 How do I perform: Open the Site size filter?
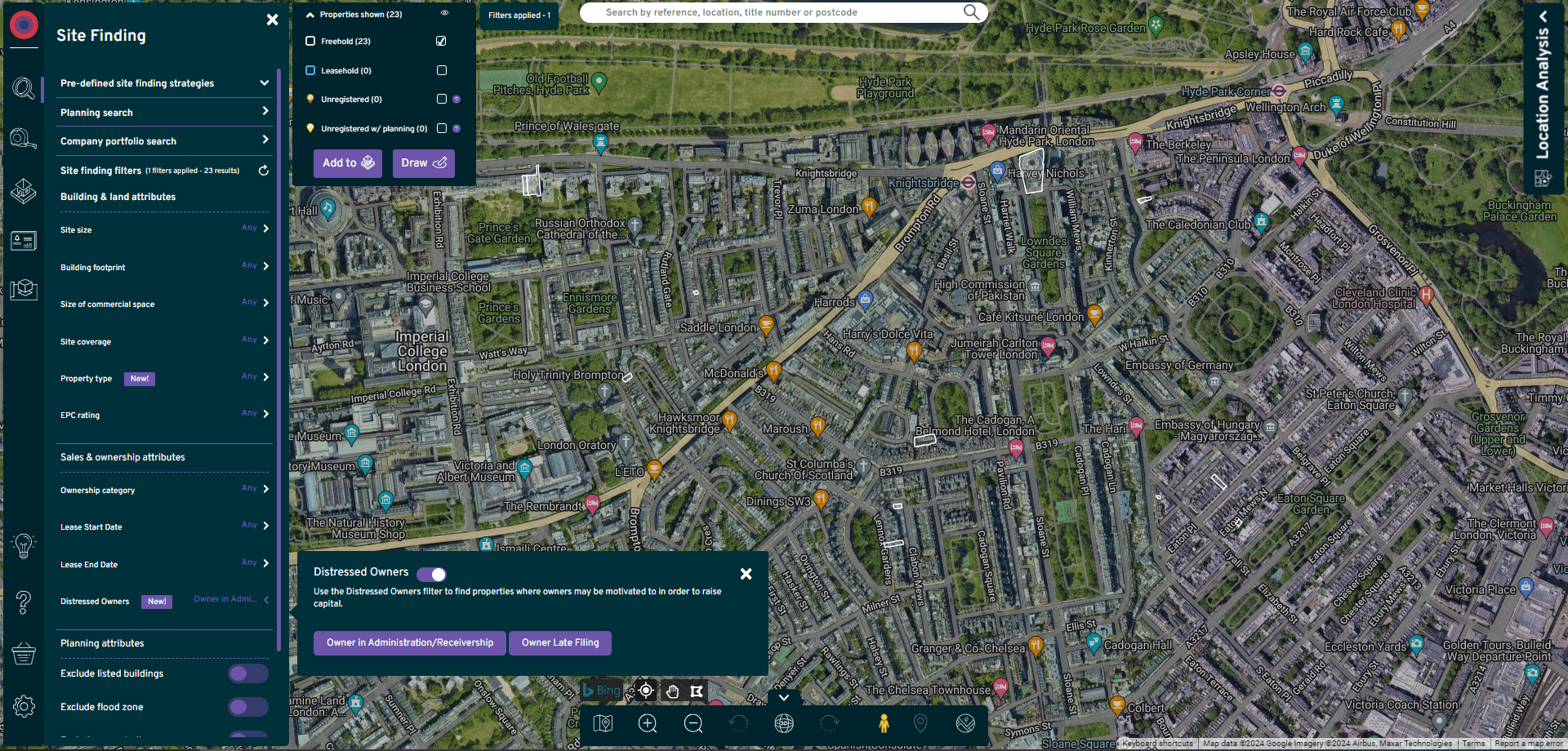pos(163,229)
